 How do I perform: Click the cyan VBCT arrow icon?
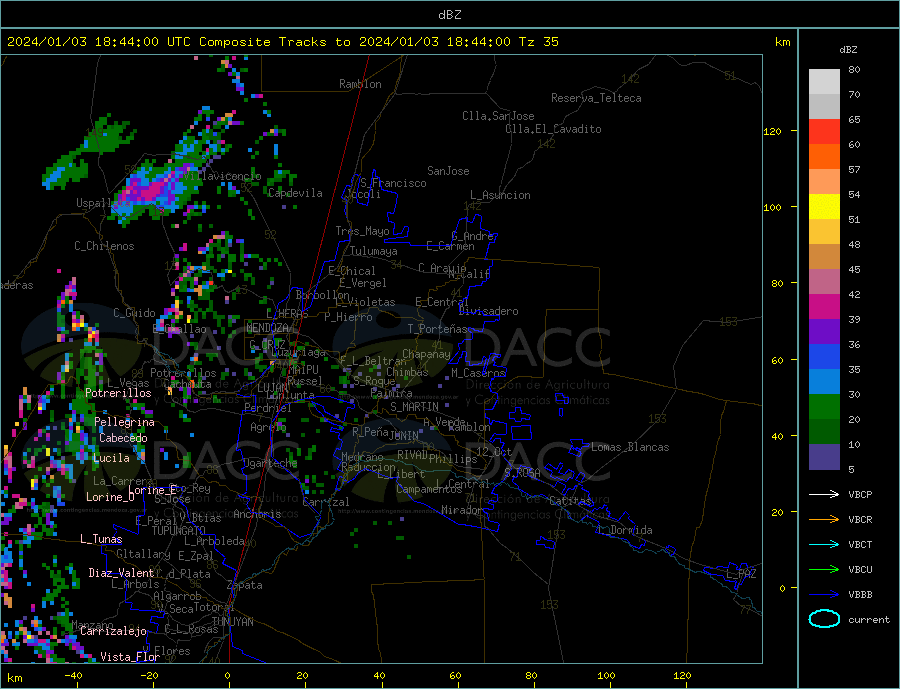click(x=824, y=544)
